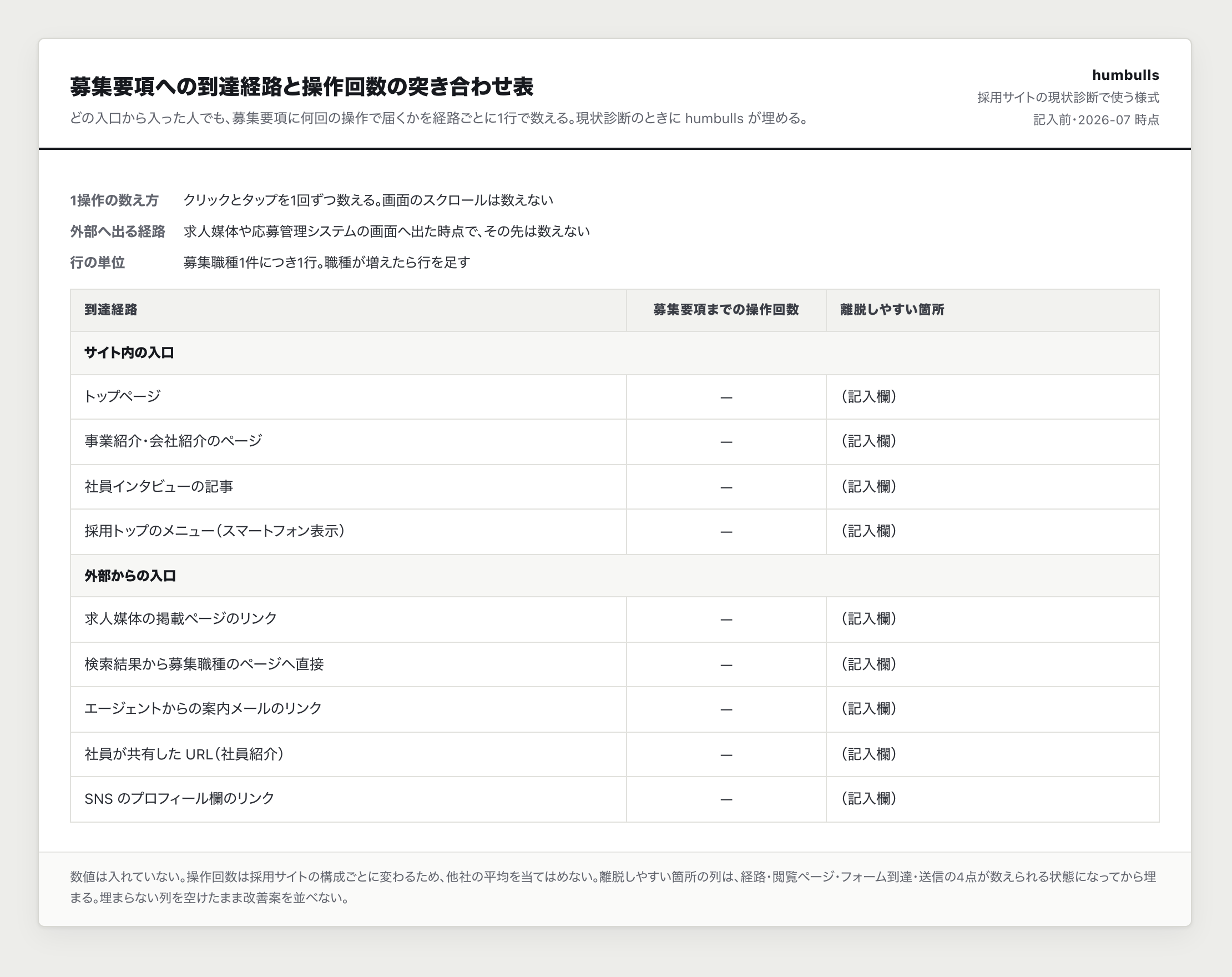Click the text 採用サイトの現状診断で使う様式
Viewport: 1232px width, 977px height.
tap(1068, 97)
